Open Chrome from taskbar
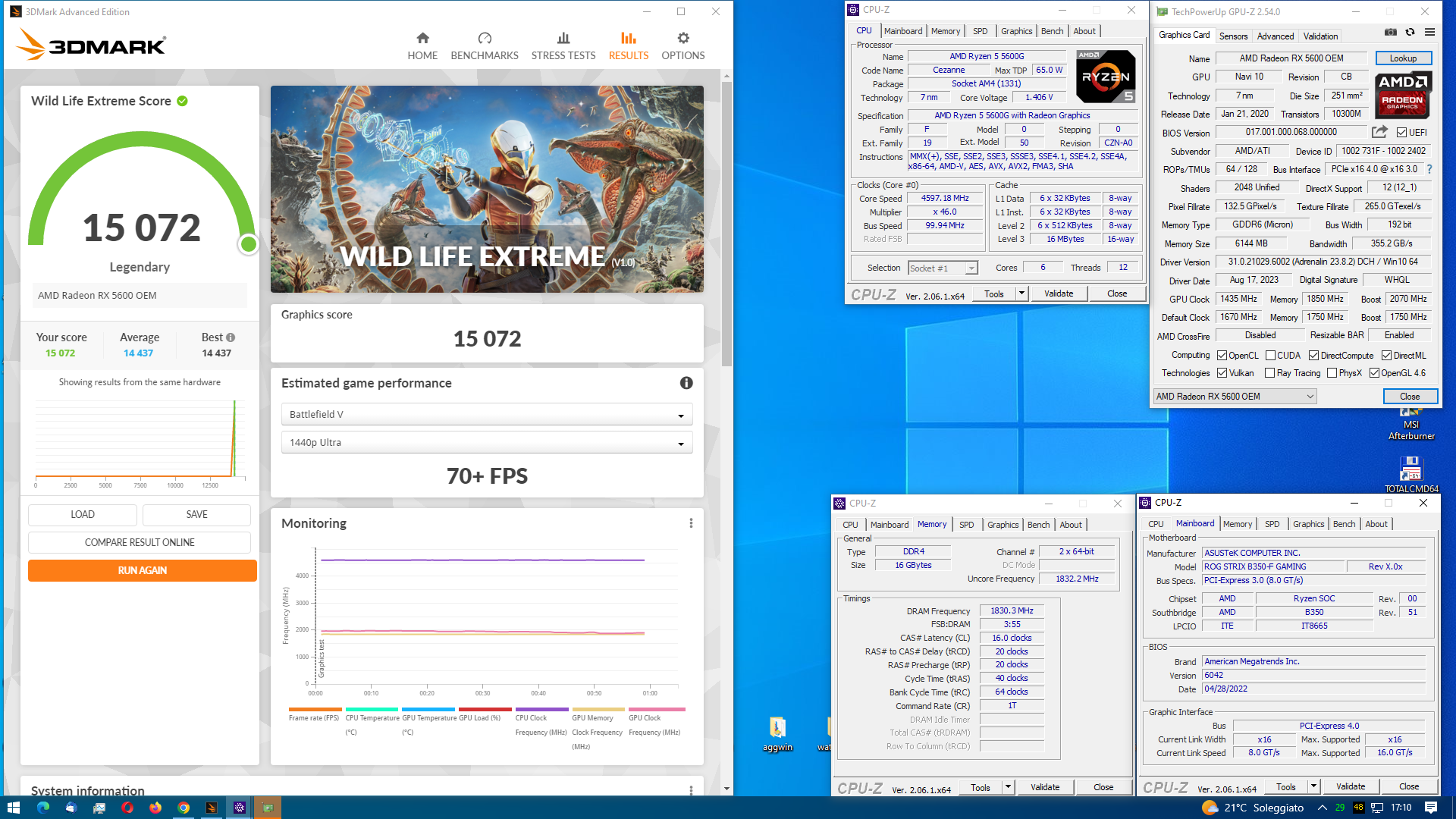This screenshot has width=1456, height=819. click(x=184, y=808)
